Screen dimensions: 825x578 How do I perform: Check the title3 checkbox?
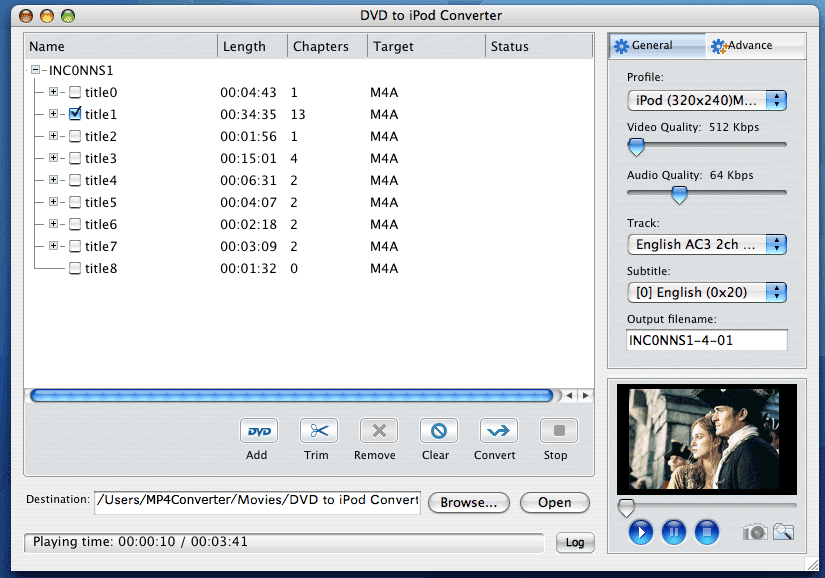tap(75, 158)
